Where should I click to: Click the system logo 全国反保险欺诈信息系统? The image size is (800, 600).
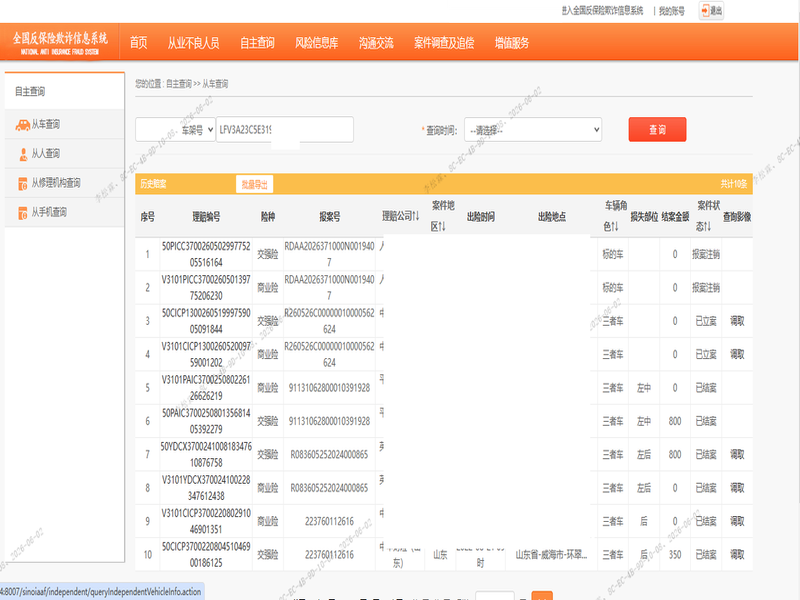(x=60, y=42)
